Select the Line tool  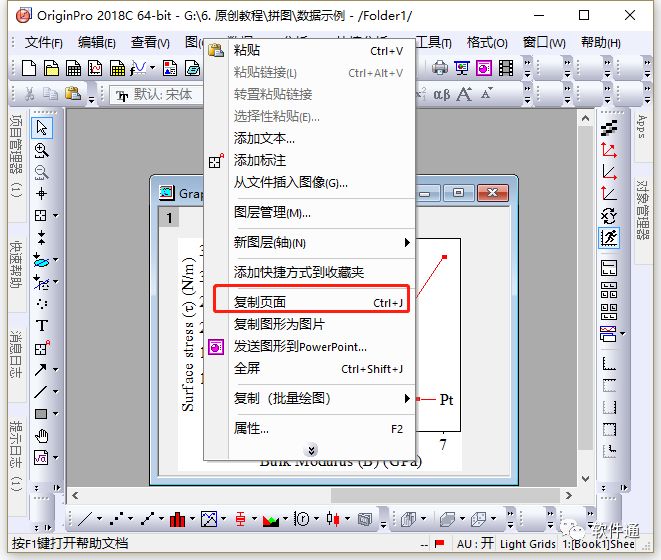40,392
